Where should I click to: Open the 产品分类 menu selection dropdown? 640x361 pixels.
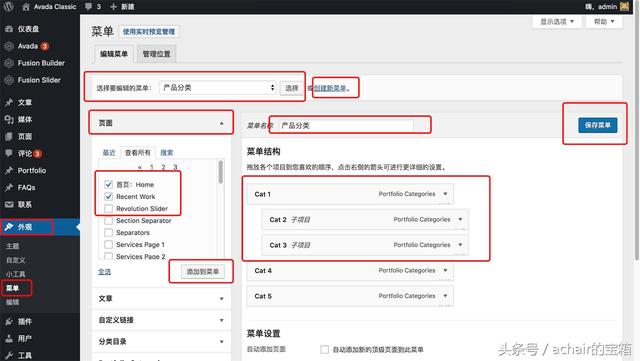pyautogui.click(x=218, y=88)
